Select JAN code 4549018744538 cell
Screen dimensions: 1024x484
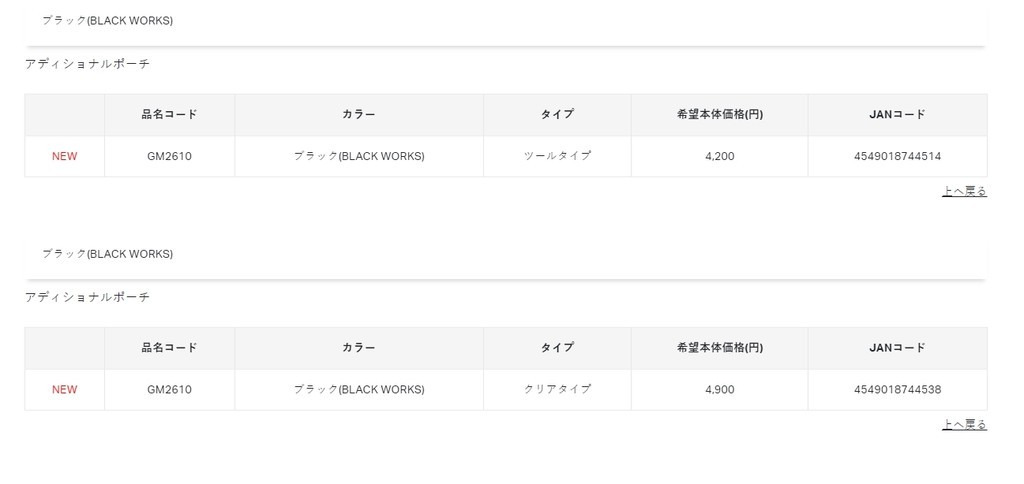[898, 389]
